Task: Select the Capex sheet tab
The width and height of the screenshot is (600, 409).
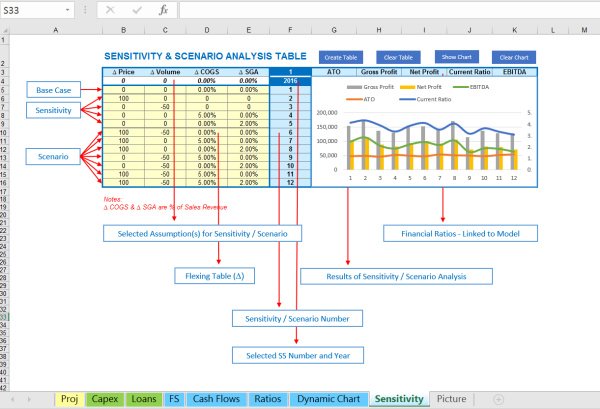Action: click(x=104, y=398)
